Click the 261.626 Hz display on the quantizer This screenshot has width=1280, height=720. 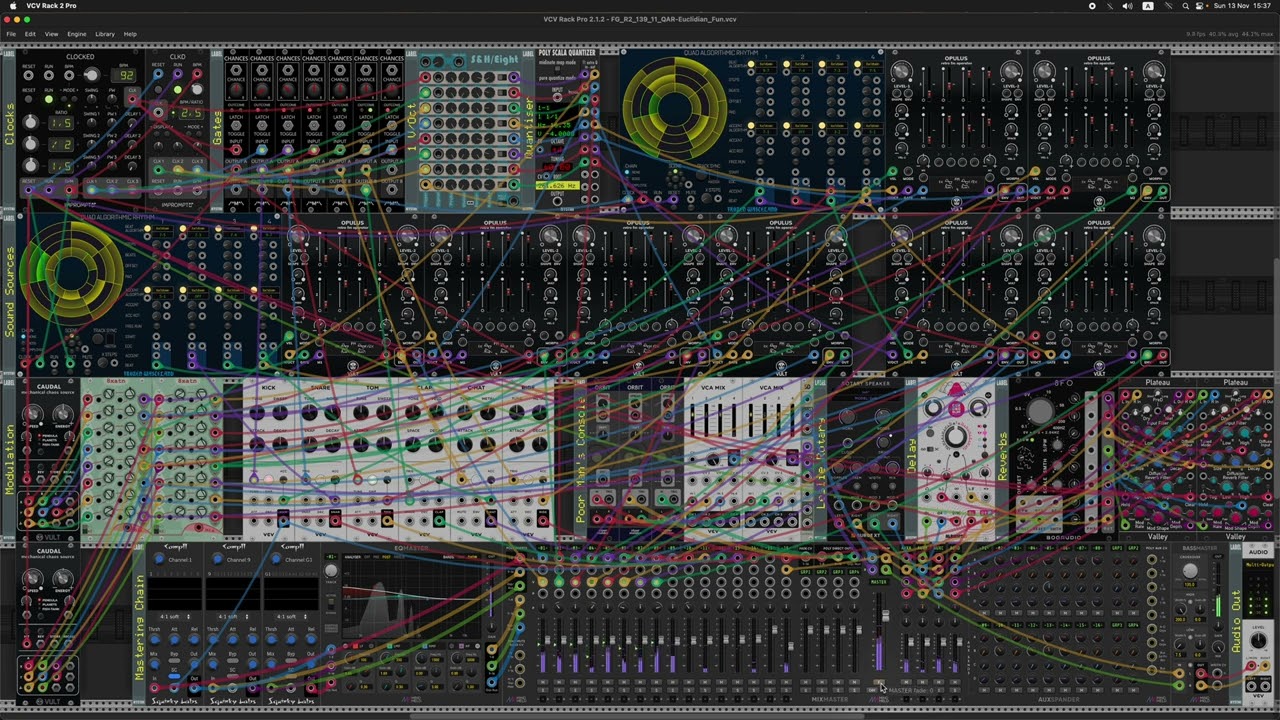click(560, 185)
